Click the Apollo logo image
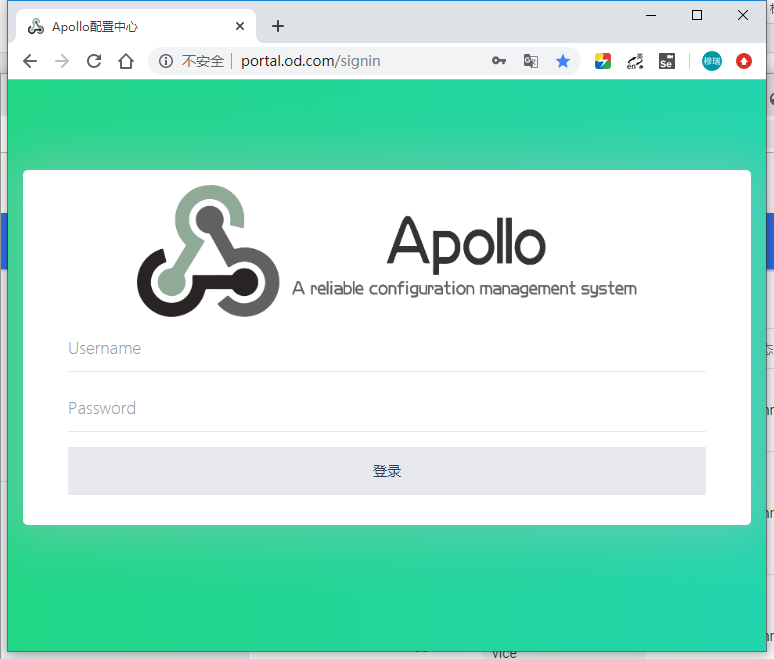 tap(208, 251)
